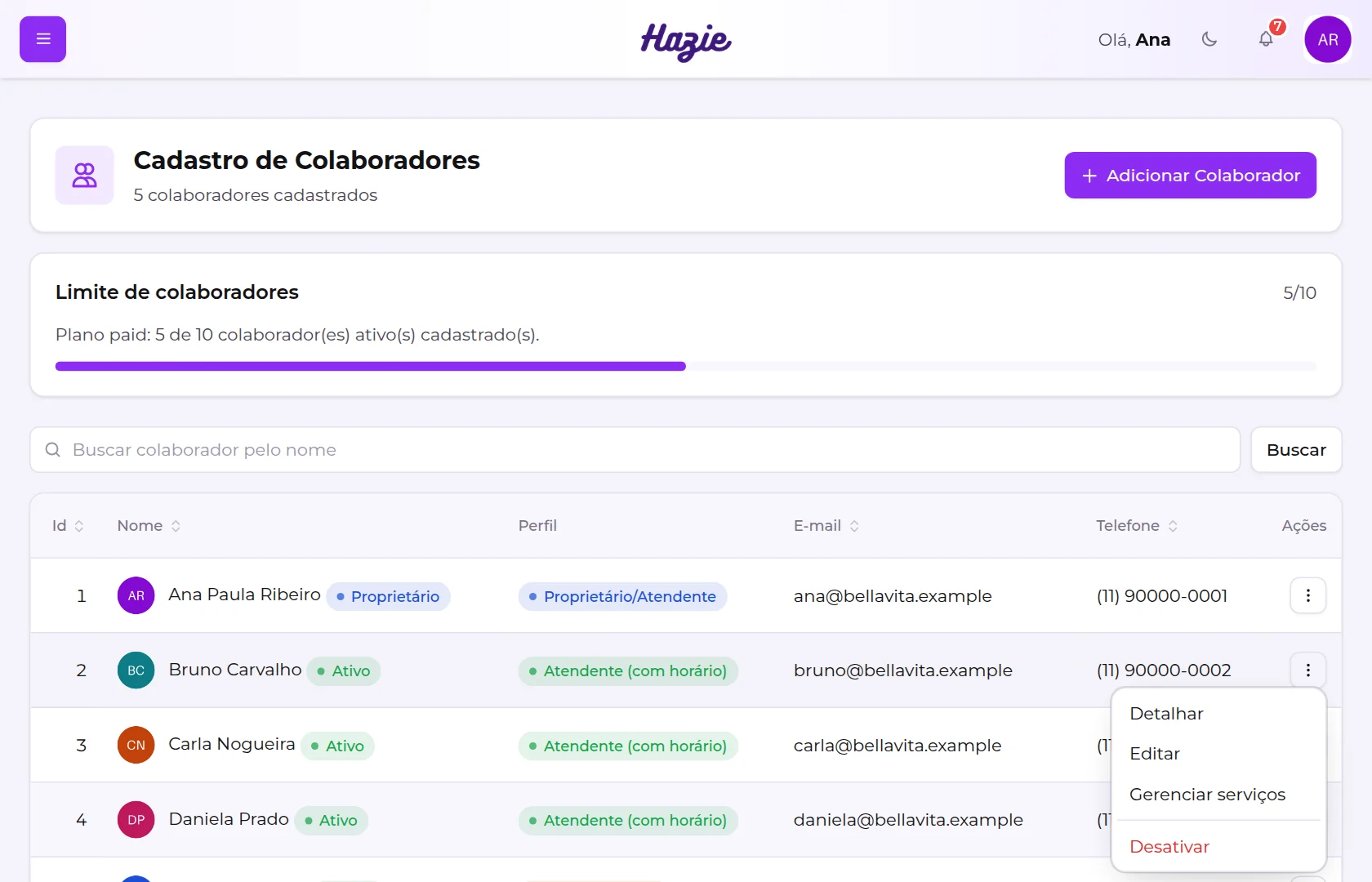Viewport: 1372px width, 882px height.
Task: Sort table by E-mail column
Action: click(826, 526)
